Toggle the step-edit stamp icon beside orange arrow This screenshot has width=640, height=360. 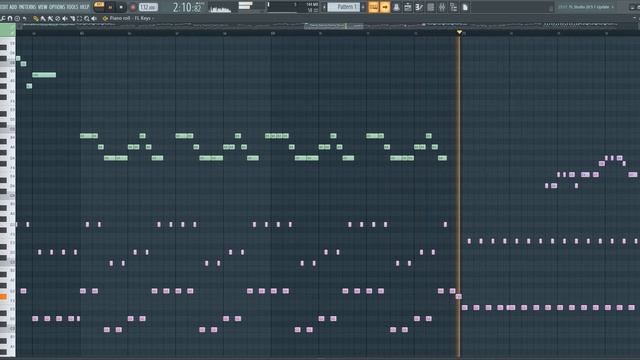coord(396,7)
